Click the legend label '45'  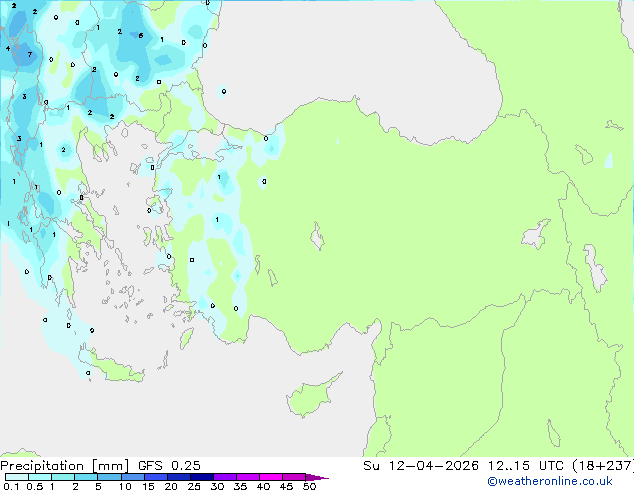(286, 486)
